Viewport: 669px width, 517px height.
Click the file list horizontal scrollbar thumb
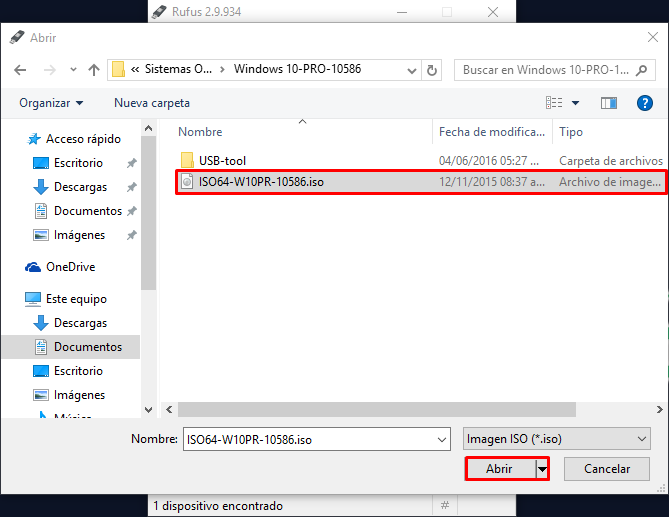pos(377,410)
